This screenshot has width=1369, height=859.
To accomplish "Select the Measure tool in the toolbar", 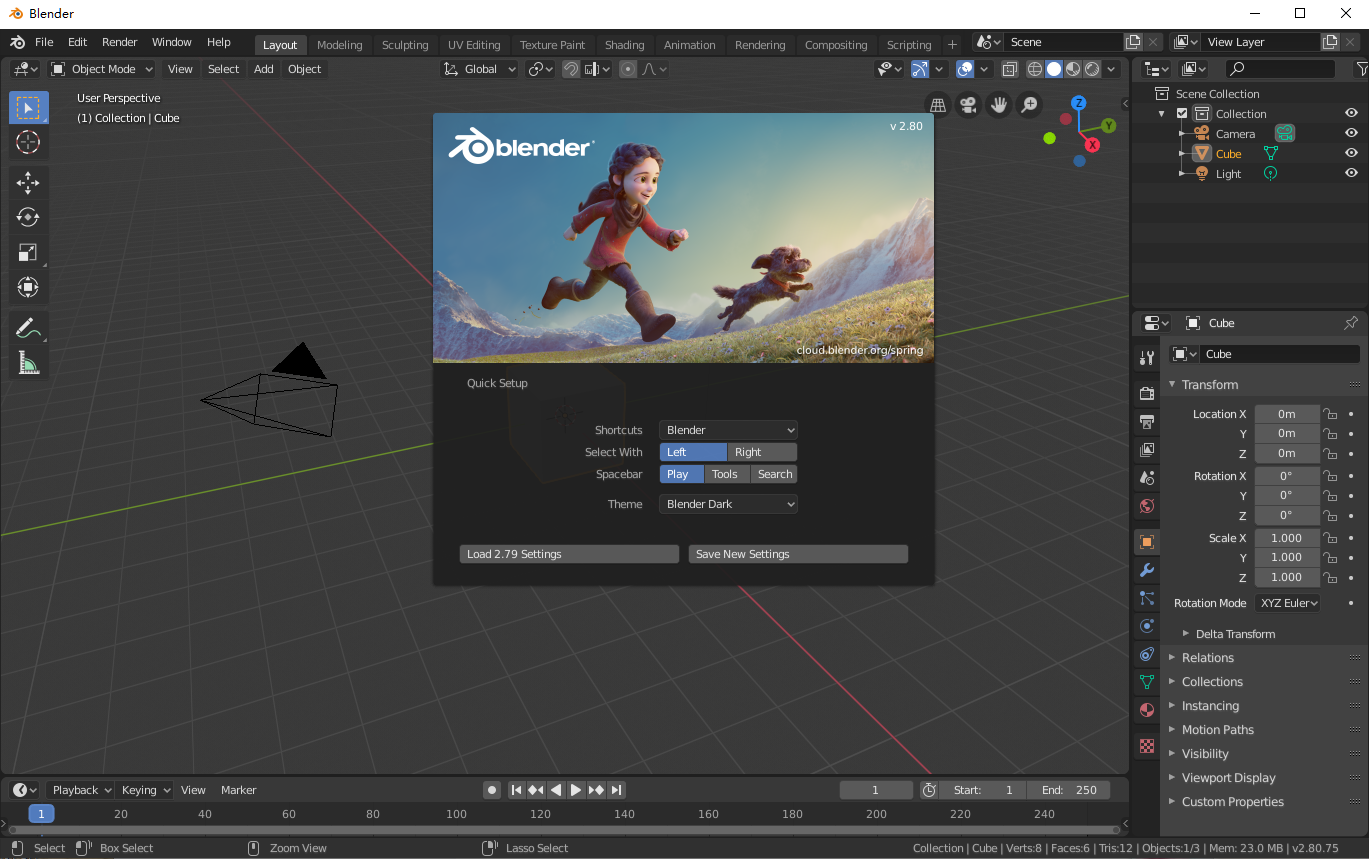I will click(x=28, y=362).
